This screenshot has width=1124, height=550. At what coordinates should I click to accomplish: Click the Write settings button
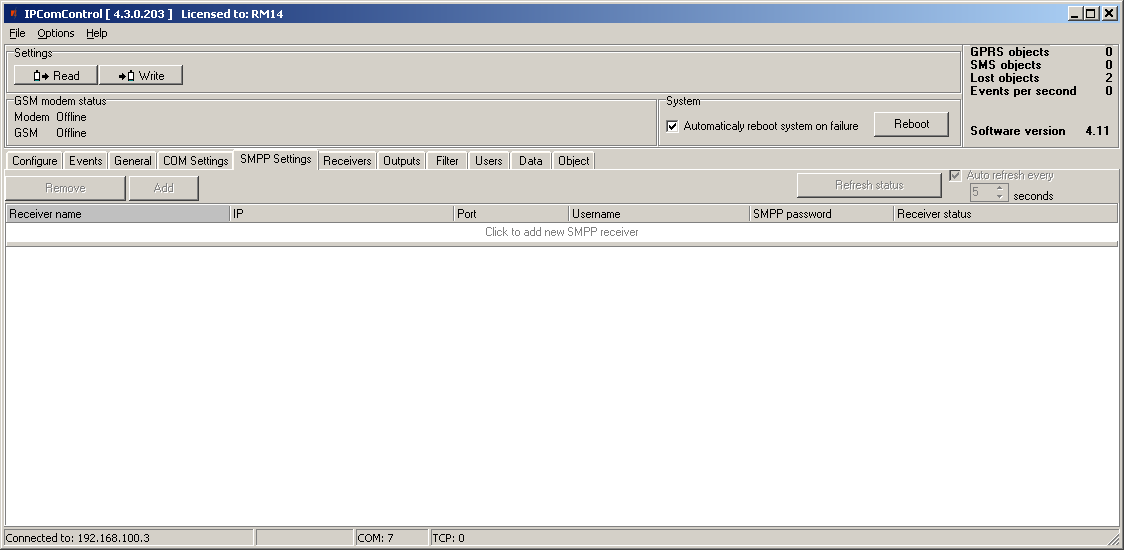coord(141,75)
